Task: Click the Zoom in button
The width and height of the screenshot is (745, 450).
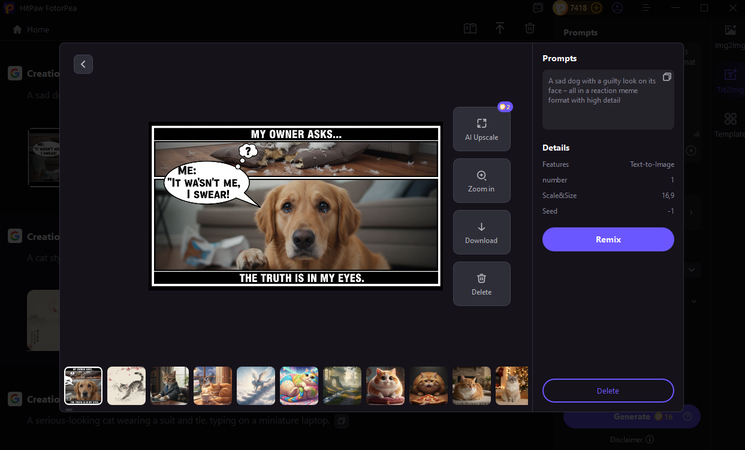Action: click(x=481, y=181)
